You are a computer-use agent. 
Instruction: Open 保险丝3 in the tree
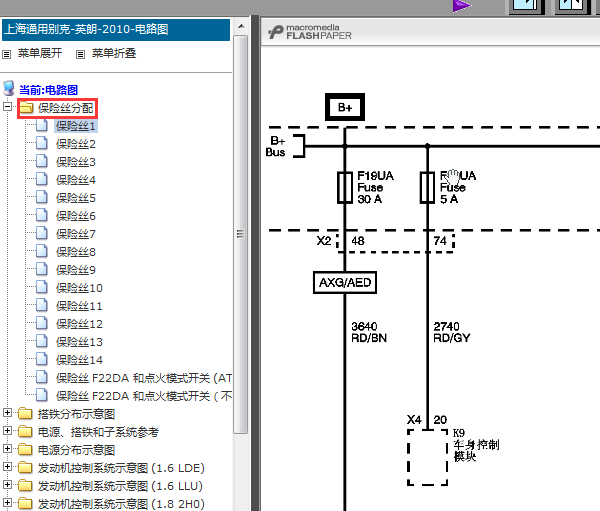tap(76, 162)
